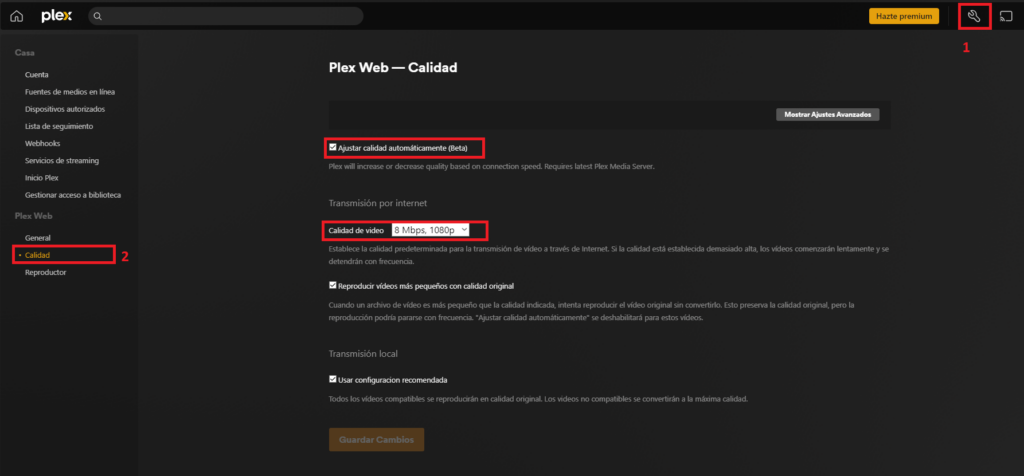
Task: Focus the search input field
Action: [225, 16]
